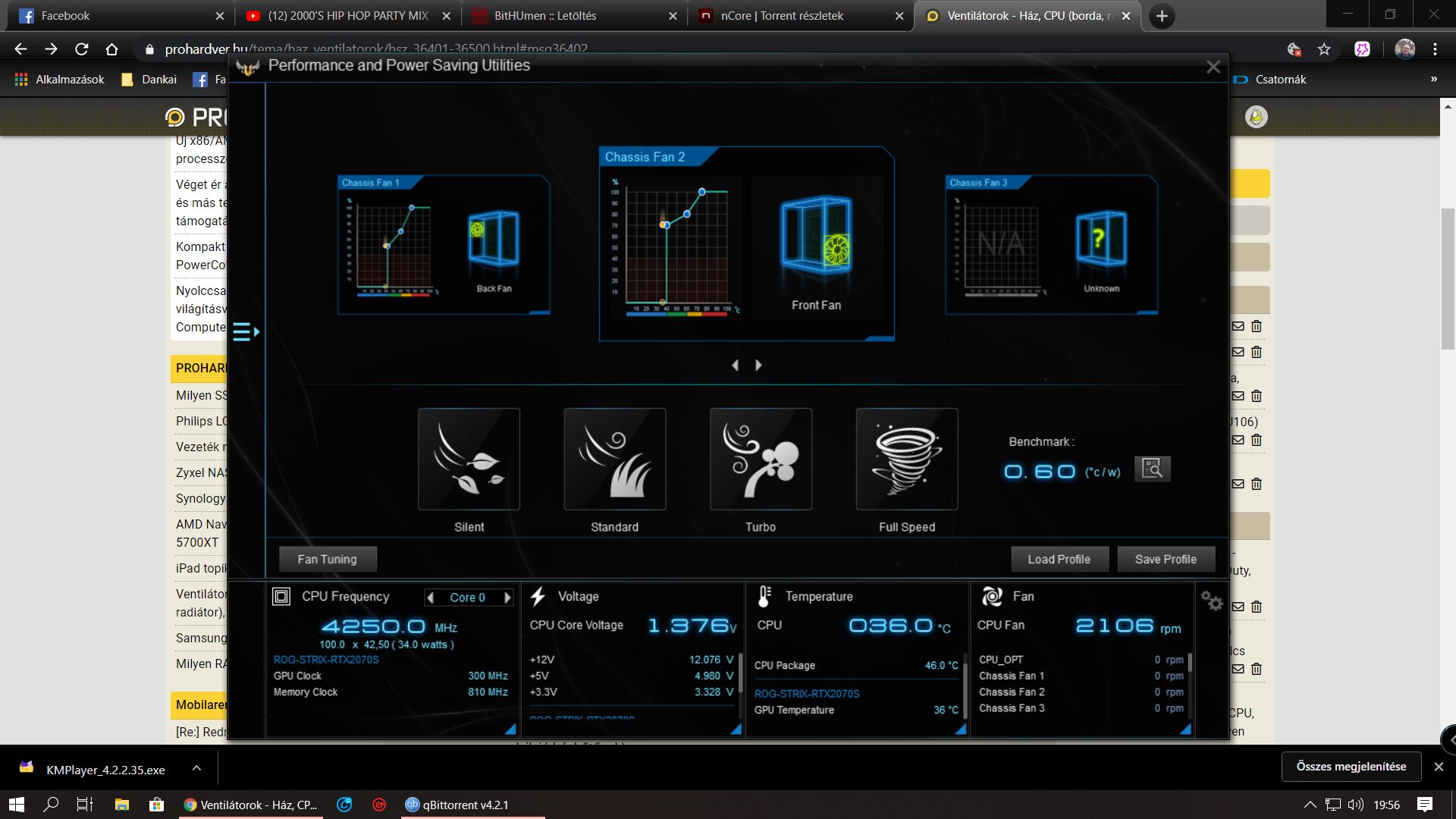Open monitor settings gear icon
The height and width of the screenshot is (819, 1456).
pyautogui.click(x=1211, y=601)
